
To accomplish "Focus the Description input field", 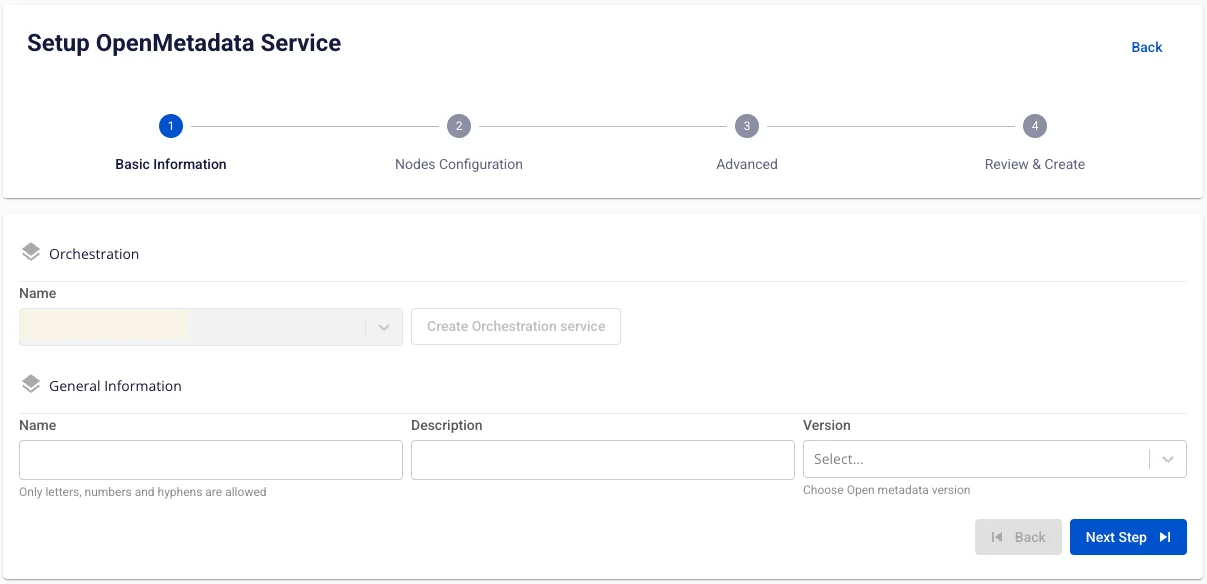I will [x=603, y=459].
